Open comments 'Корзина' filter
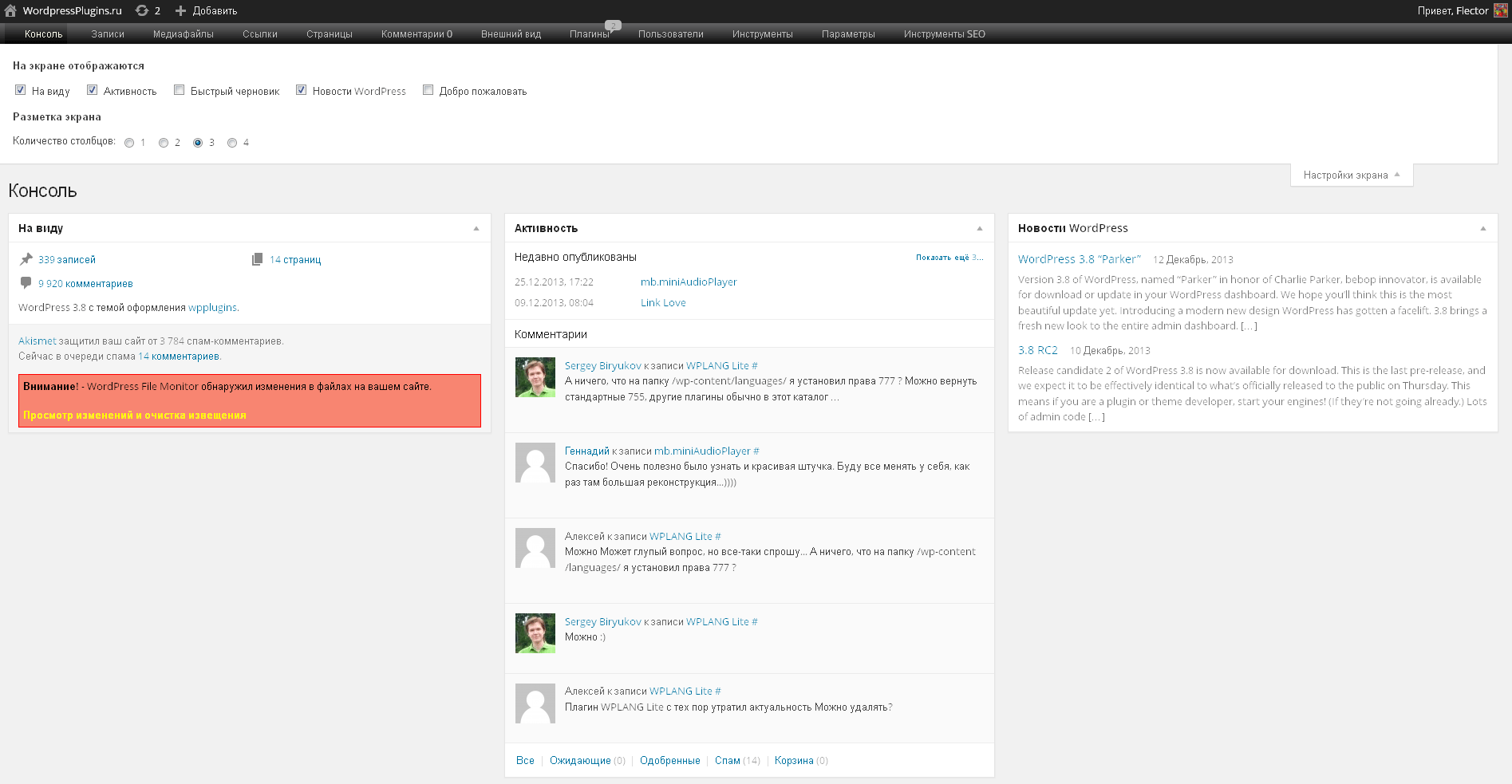Viewport: 1512px width, 784px height. (x=794, y=761)
